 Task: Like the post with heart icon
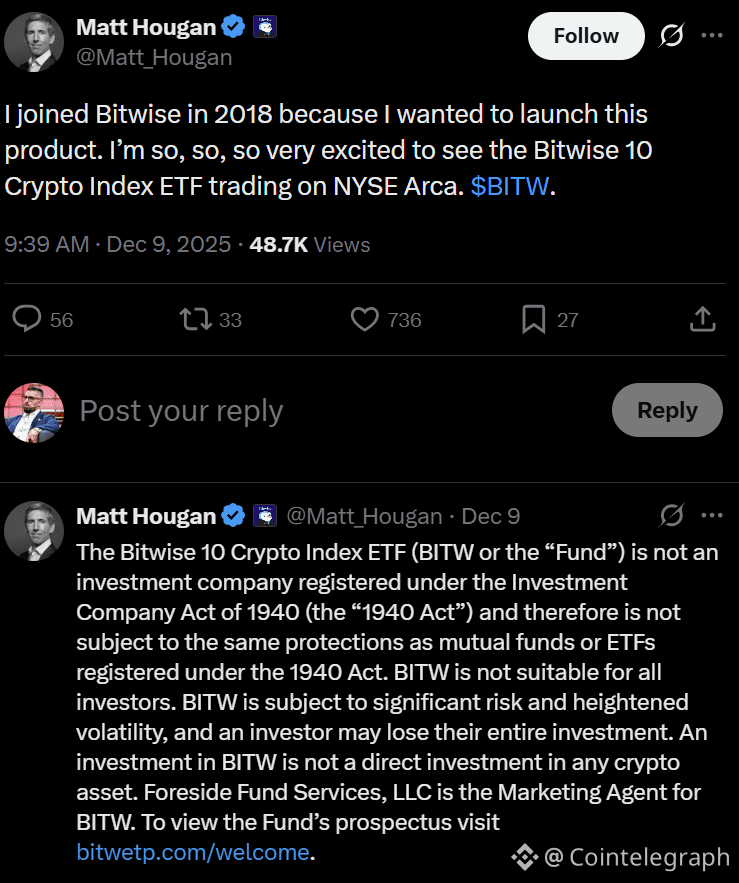coord(365,320)
